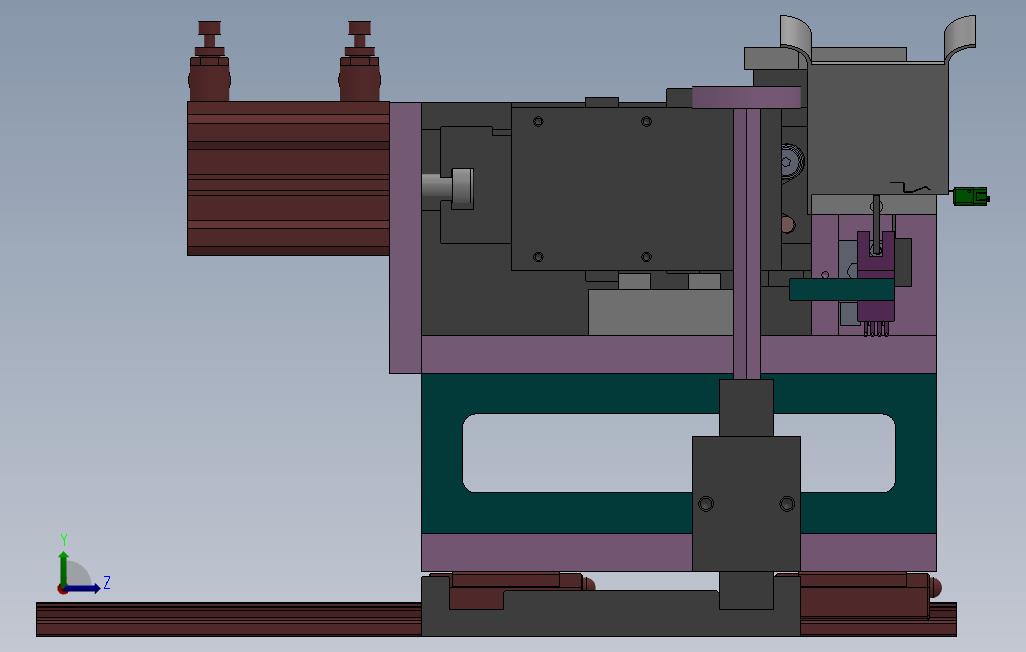
Task: Select the small teal horizontal bar
Action: coord(841,289)
